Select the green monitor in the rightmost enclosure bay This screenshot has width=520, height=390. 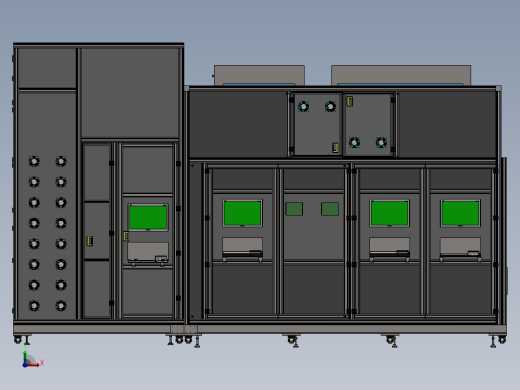coord(460,213)
